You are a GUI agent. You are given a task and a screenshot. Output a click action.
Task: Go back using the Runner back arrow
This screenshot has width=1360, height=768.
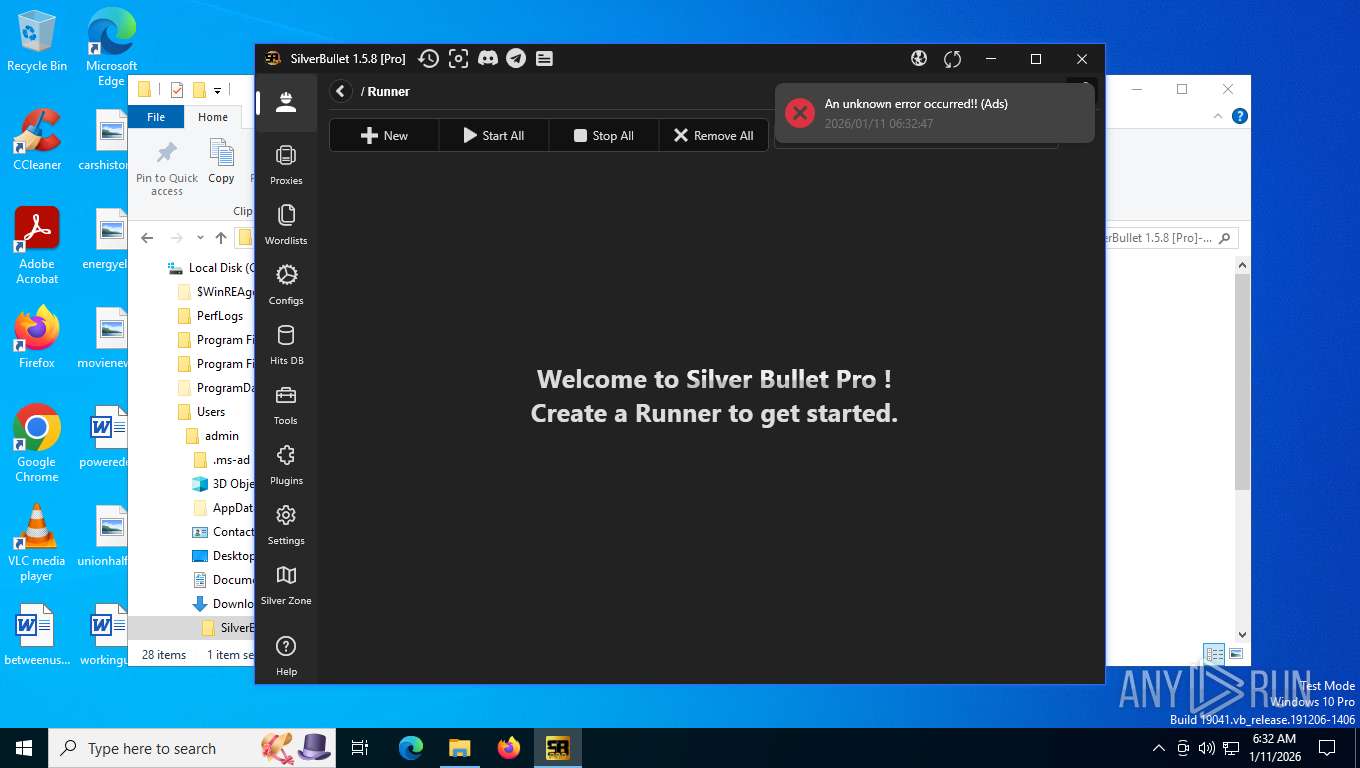coord(341,91)
